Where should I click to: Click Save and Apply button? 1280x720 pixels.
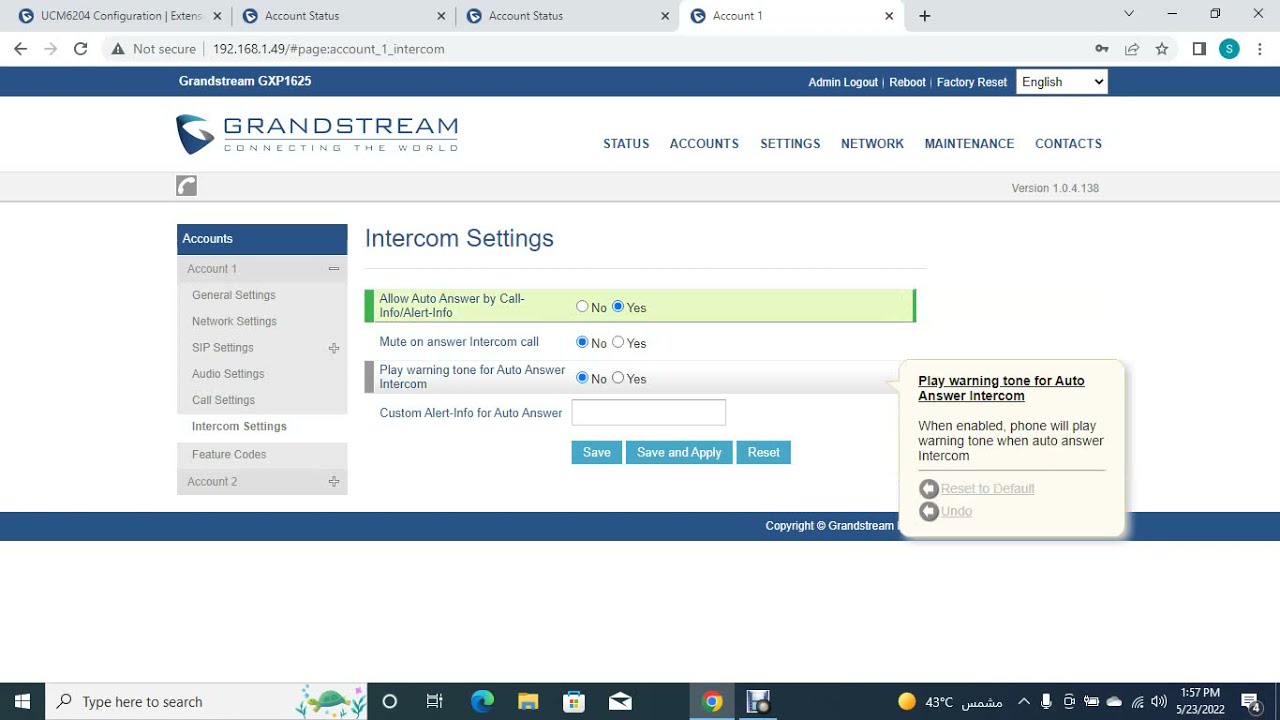click(679, 452)
